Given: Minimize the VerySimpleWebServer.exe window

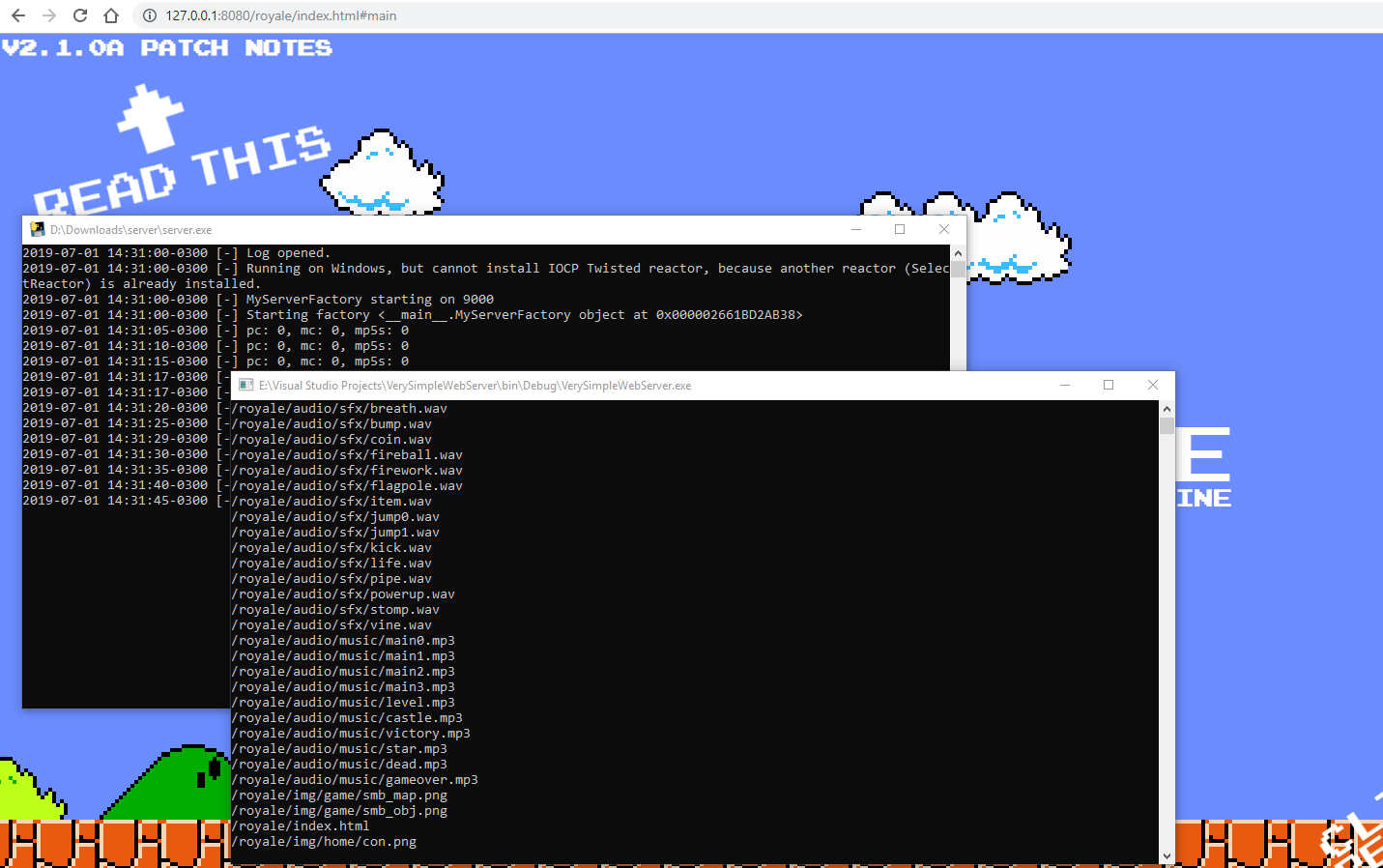Looking at the screenshot, I should (1064, 385).
